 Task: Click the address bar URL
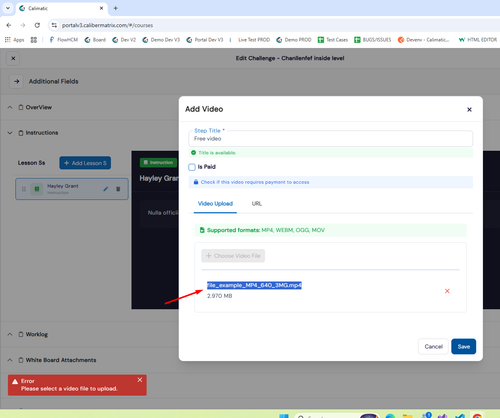click(x=107, y=25)
